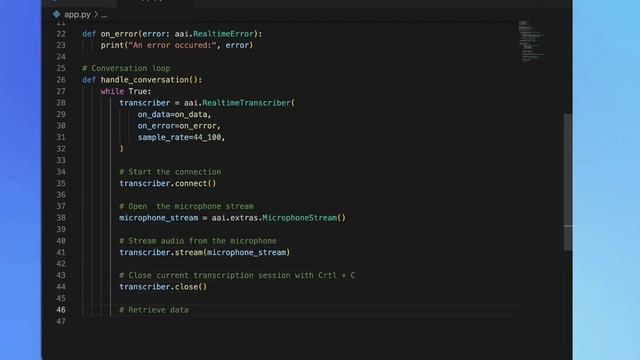Click the '# Conversation loop' comment
The width and height of the screenshot is (640, 360).
[x=126, y=68]
